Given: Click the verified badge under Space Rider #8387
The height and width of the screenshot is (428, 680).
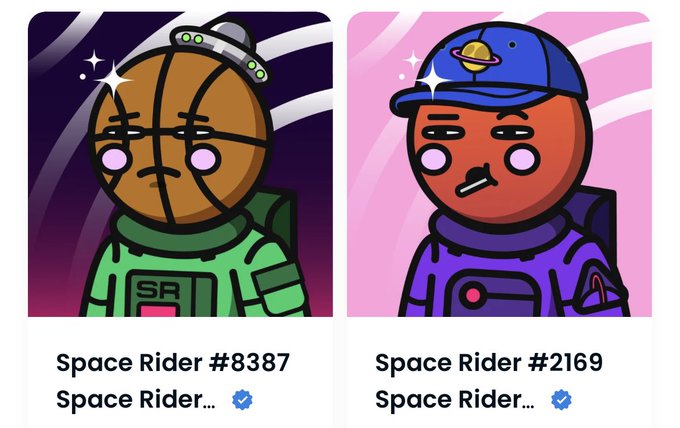Looking at the screenshot, I should pyautogui.click(x=242, y=399).
